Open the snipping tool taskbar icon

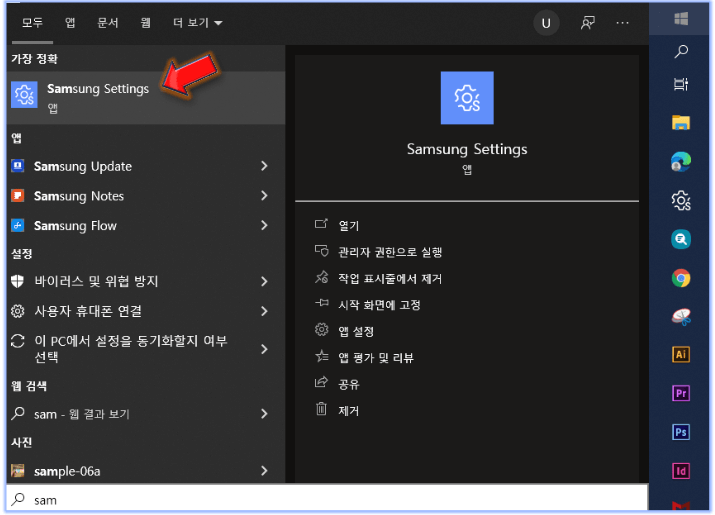point(681,317)
